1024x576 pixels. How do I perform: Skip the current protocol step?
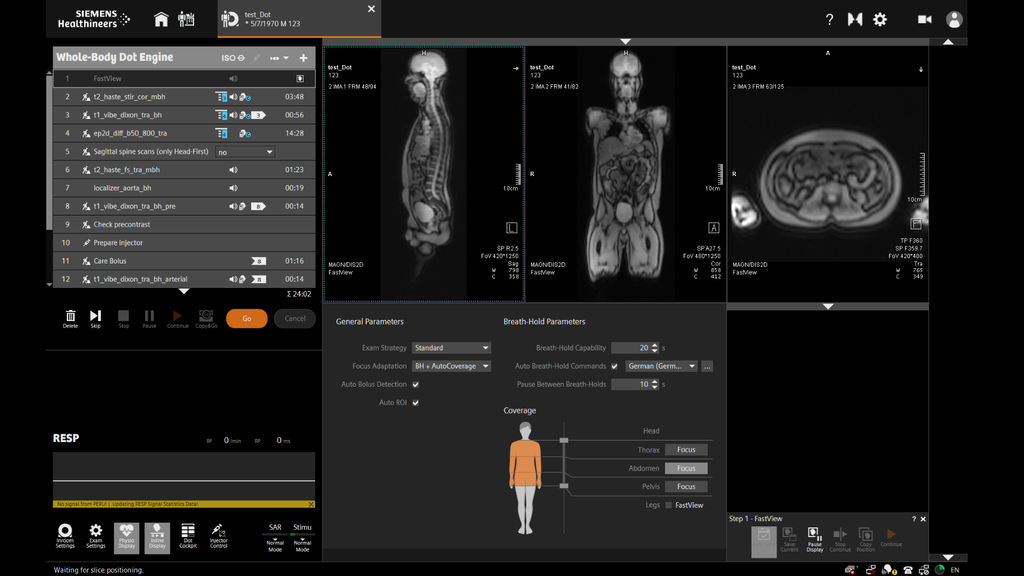point(96,317)
